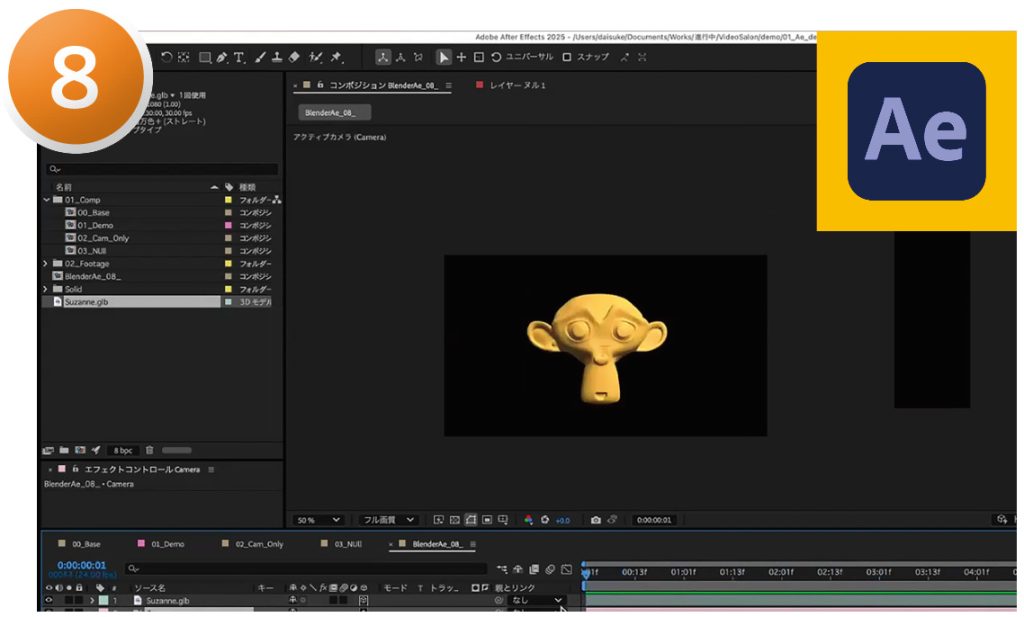Viewport: 1024px width, 617px height.
Task: Choose the View Axis mode icon
Action: point(418,57)
